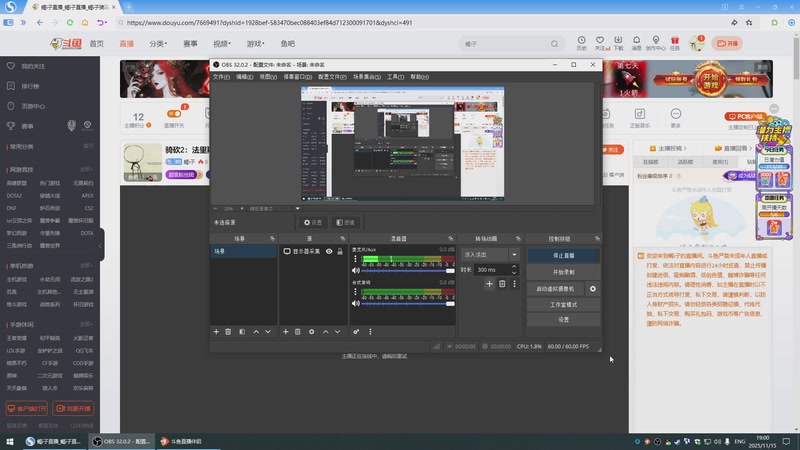Click the 开始录制 button
Image resolution: width=800 pixels, height=450 pixels.
click(563, 271)
